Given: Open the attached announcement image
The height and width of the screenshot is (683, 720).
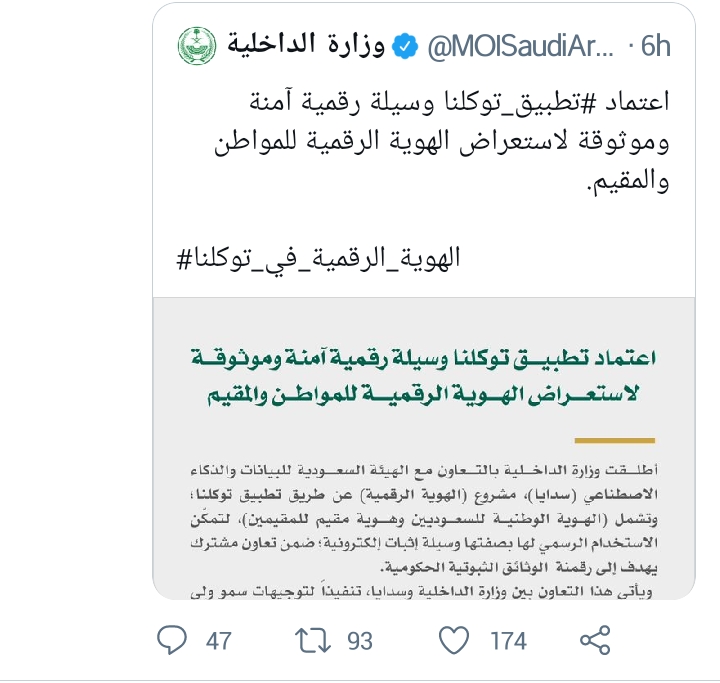Looking at the screenshot, I should point(424,448).
